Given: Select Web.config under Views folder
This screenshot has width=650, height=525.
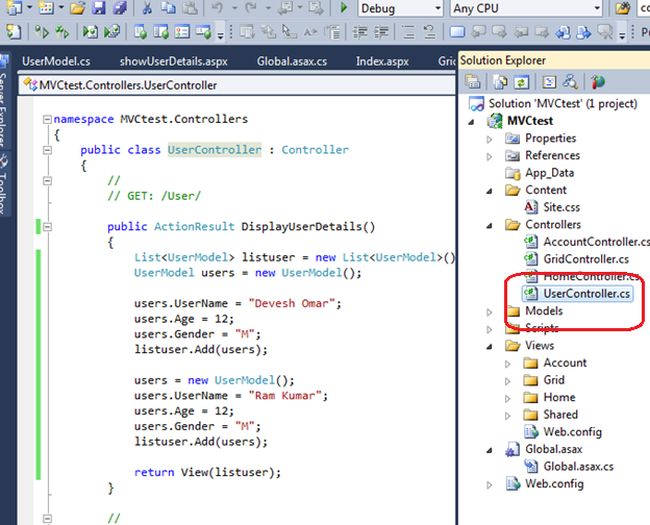Looking at the screenshot, I should click(x=563, y=432).
